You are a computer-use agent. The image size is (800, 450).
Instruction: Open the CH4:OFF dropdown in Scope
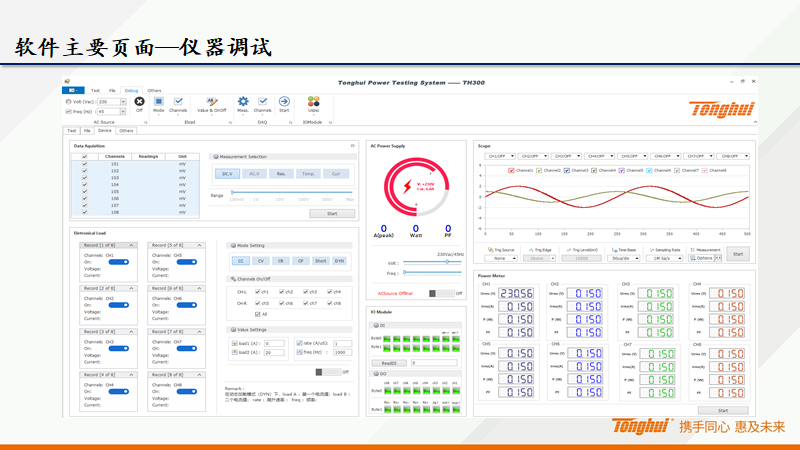coord(599,156)
